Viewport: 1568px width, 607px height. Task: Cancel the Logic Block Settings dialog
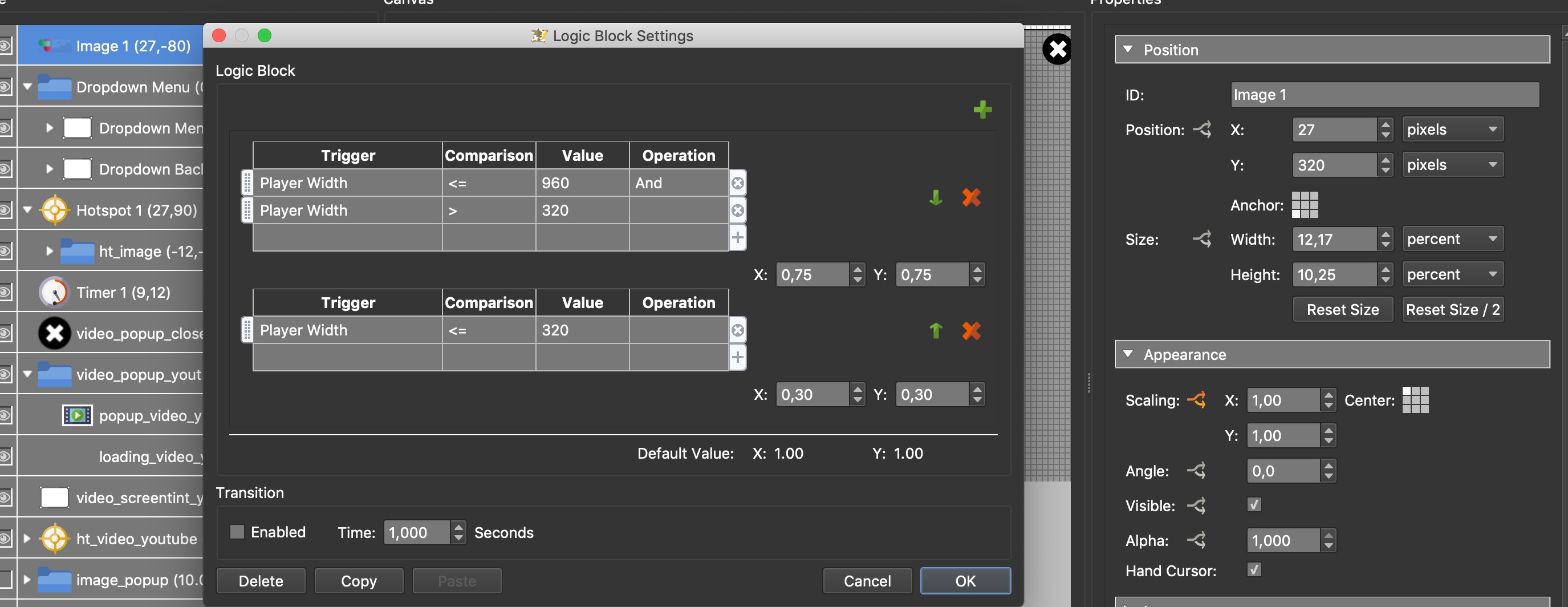pyautogui.click(x=867, y=580)
